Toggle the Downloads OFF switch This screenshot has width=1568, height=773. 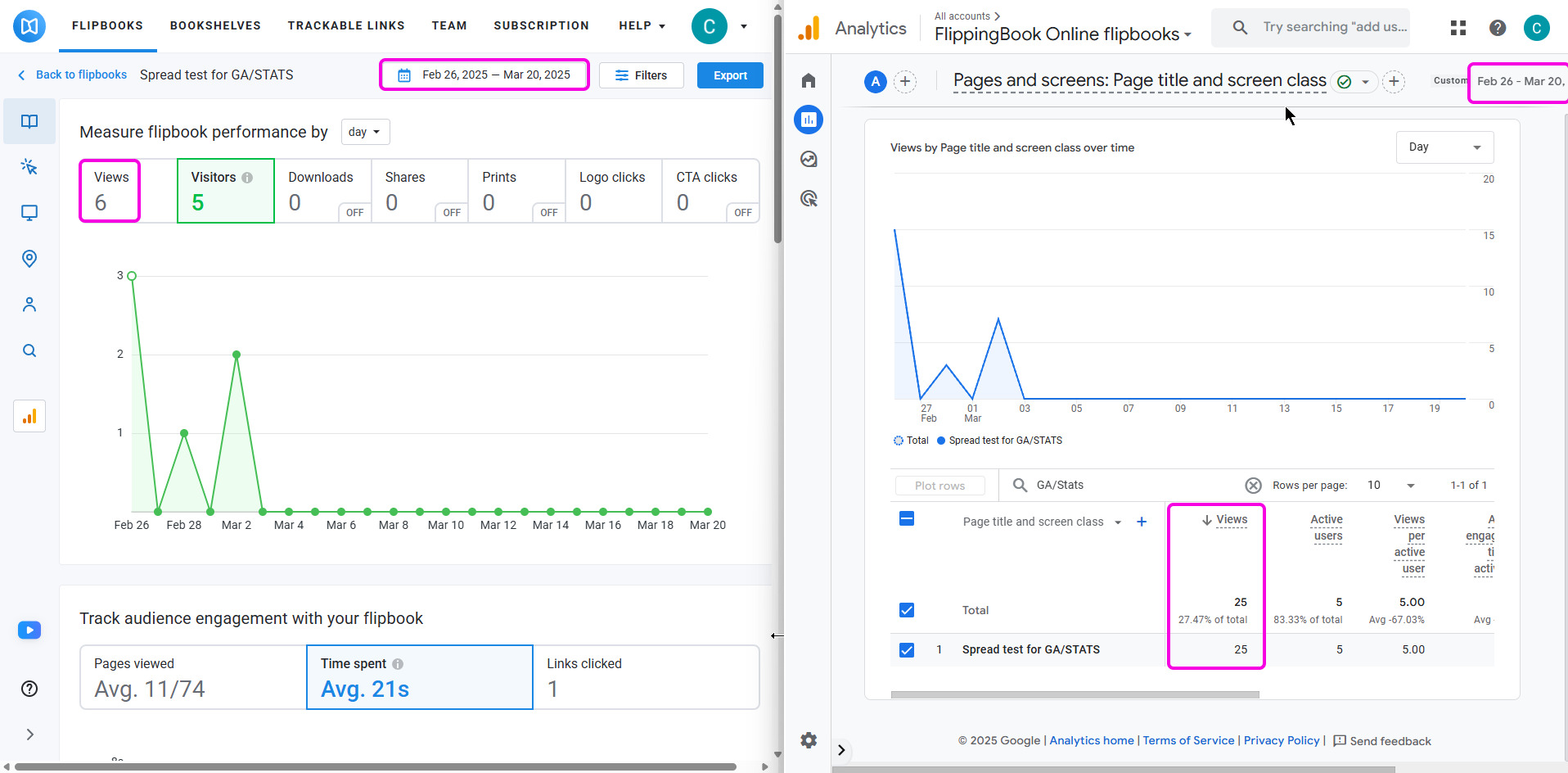tap(354, 212)
